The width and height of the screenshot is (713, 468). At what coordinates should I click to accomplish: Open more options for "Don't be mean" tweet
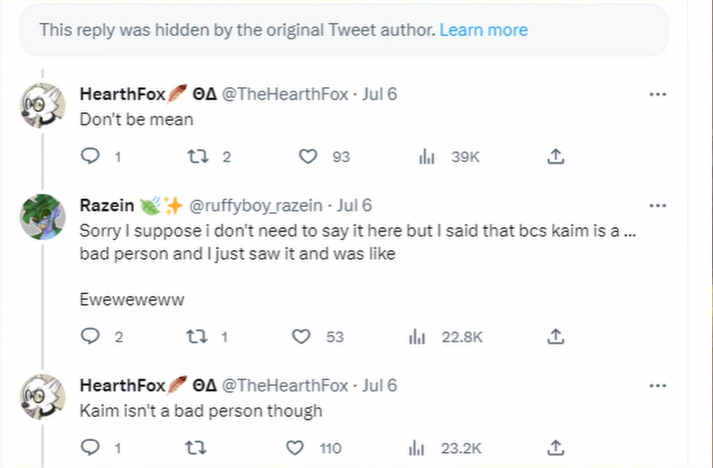pos(658,95)
